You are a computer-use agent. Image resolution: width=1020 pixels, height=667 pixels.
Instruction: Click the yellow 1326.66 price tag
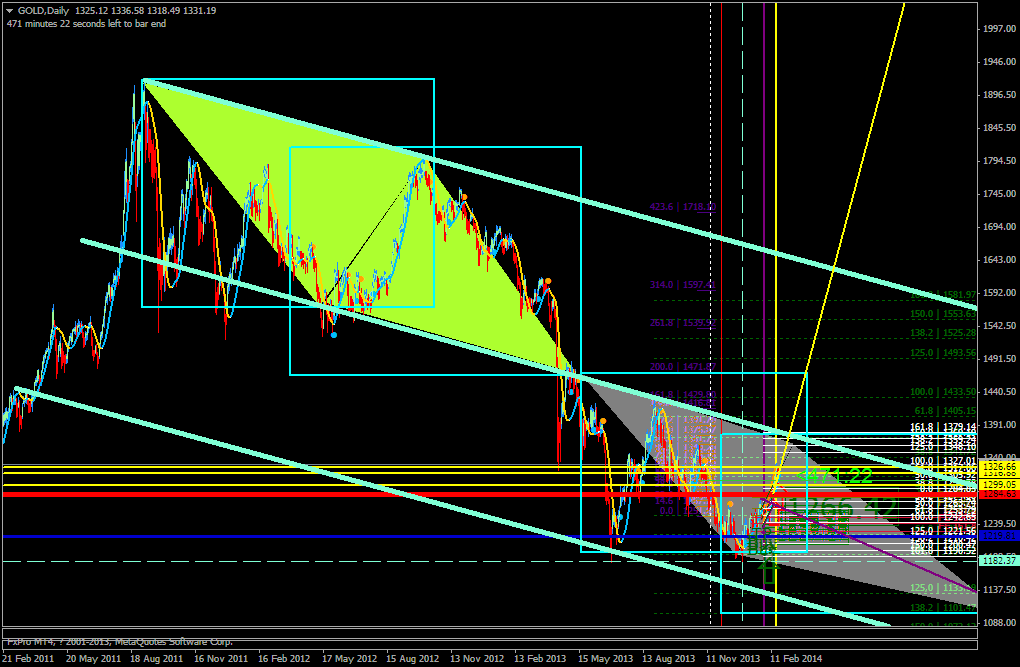click(x=1000, y=467)
